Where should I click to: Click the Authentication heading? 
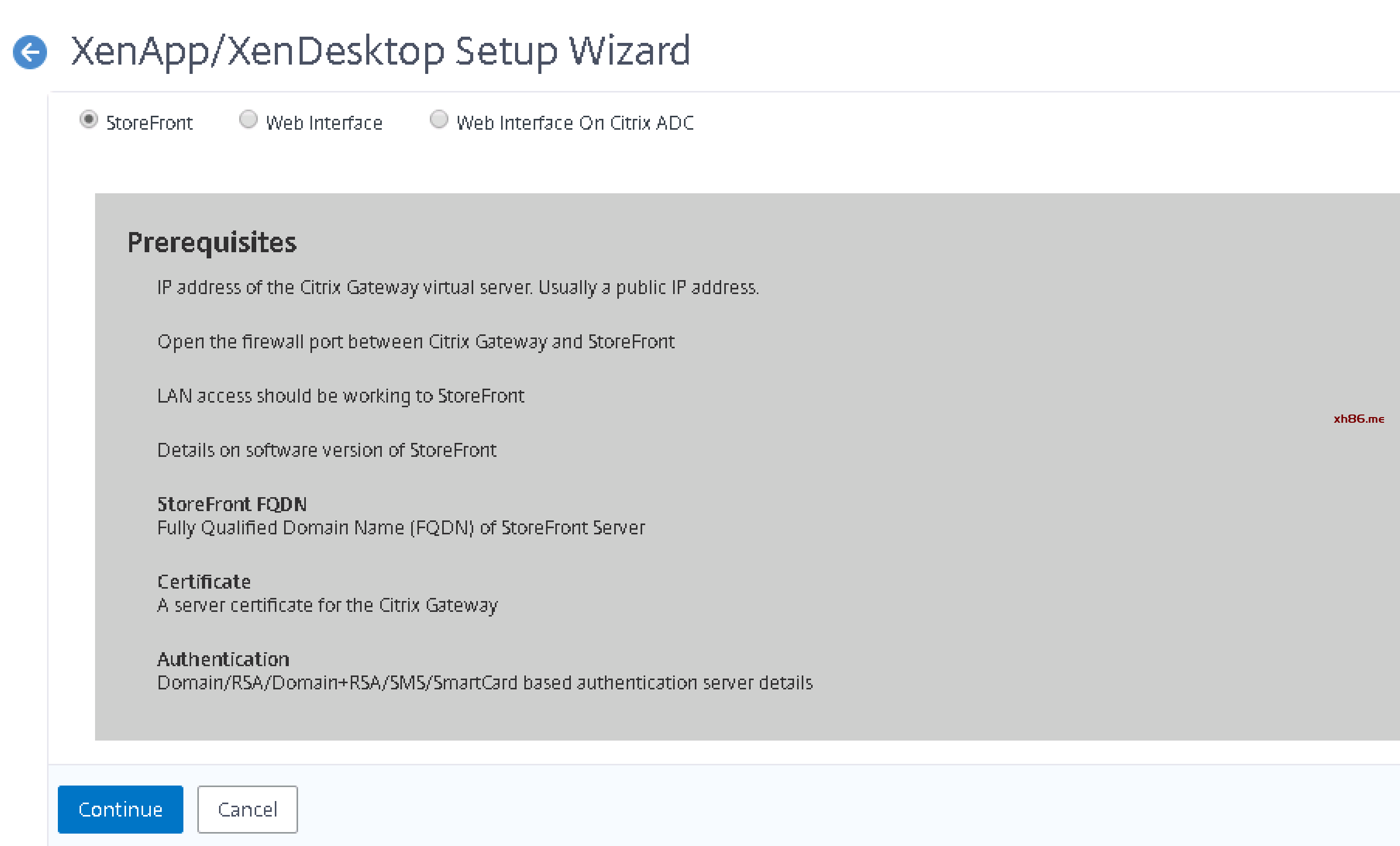pyautogui.click(x=223, y=659)
